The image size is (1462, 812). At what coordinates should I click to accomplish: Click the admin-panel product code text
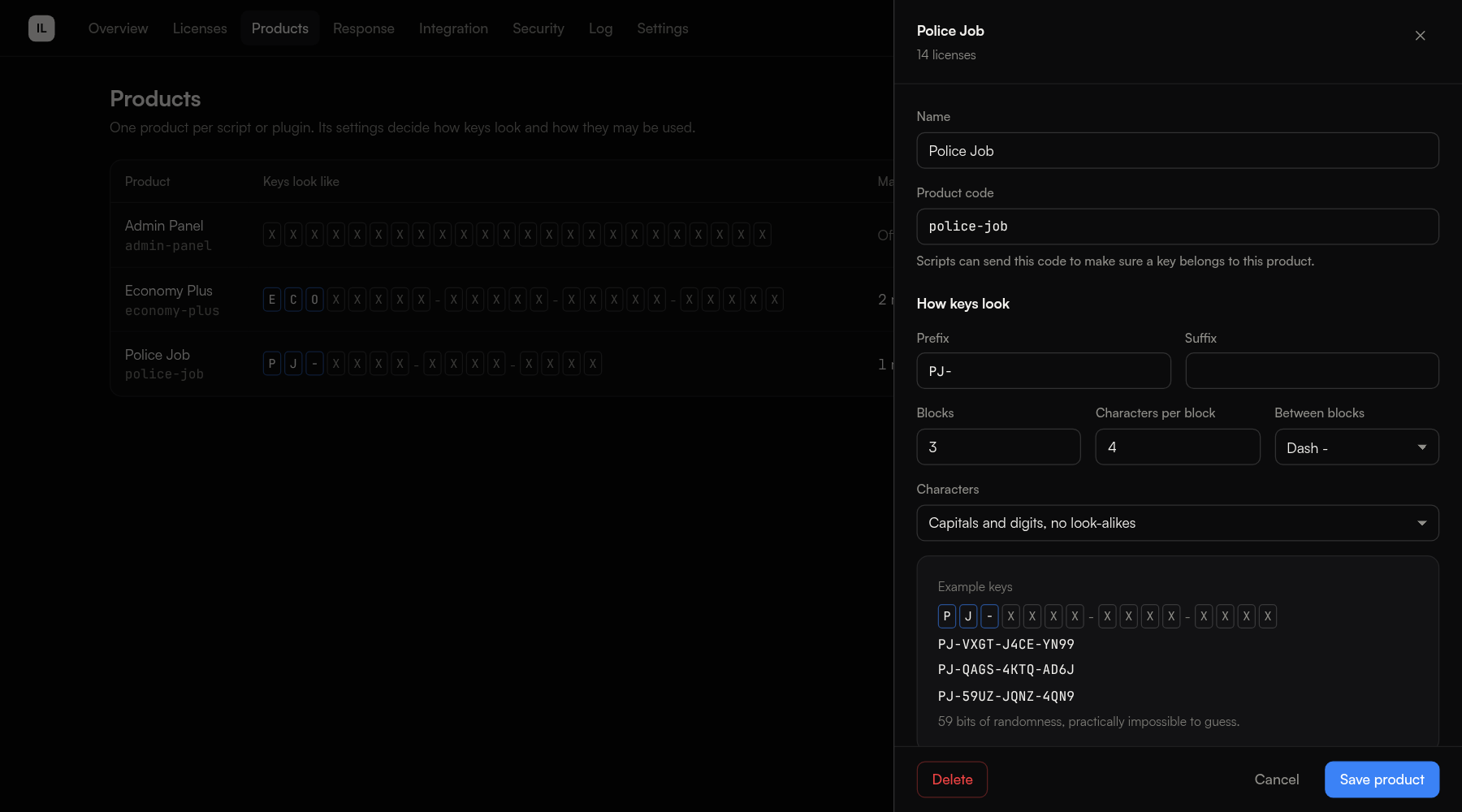168,246
